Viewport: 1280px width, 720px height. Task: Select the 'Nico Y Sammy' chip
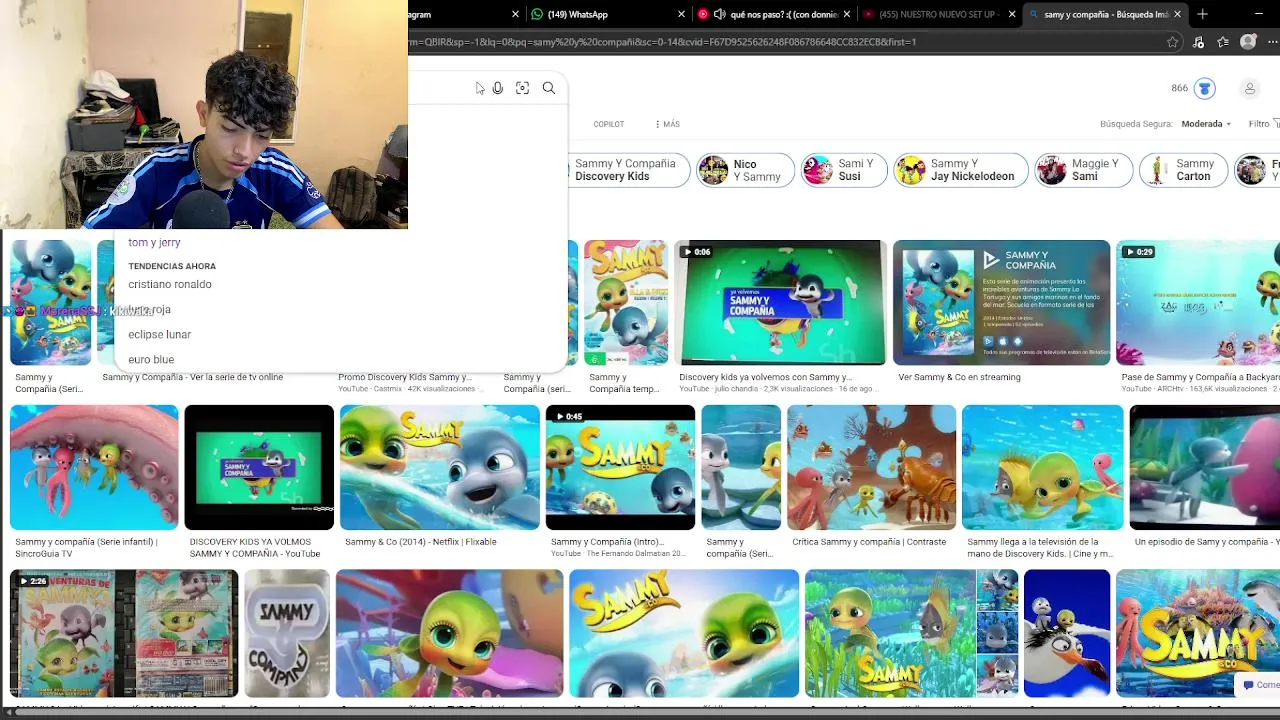745,170
